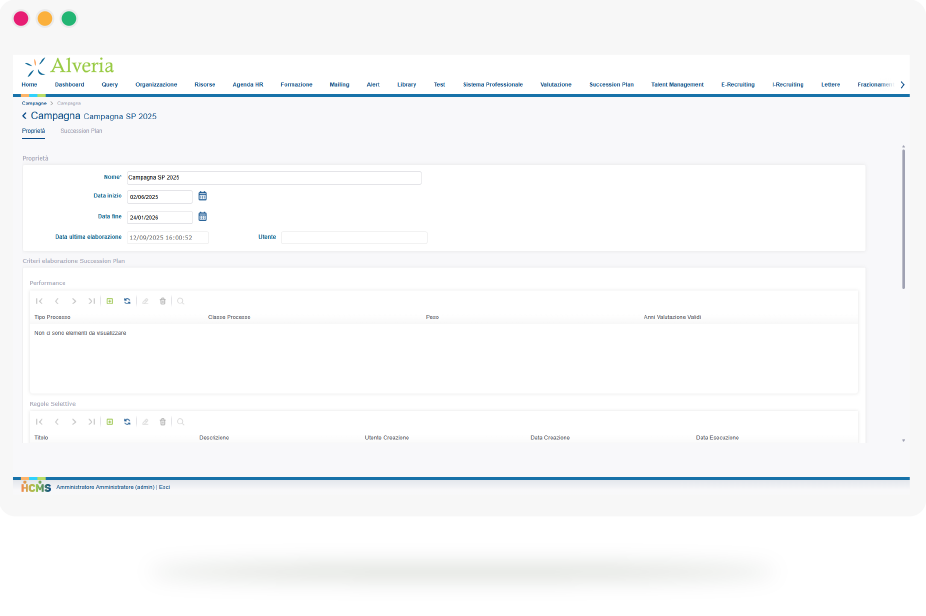Refresh the Performance table

point(127,300)
